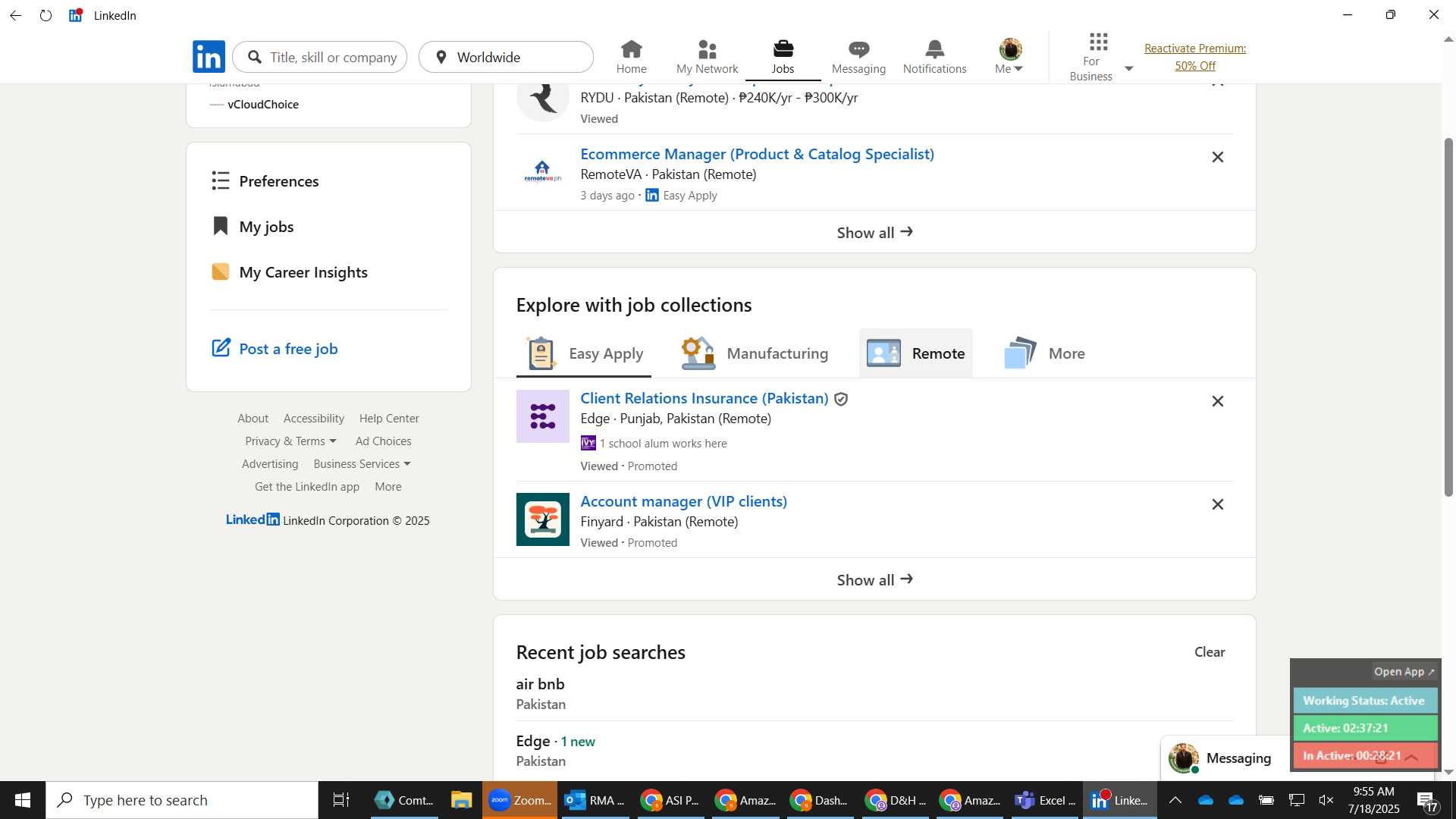Screen dimensions: 1456x819
Task: Click the Advertising footer link
Action: click(x=270, y=463)
